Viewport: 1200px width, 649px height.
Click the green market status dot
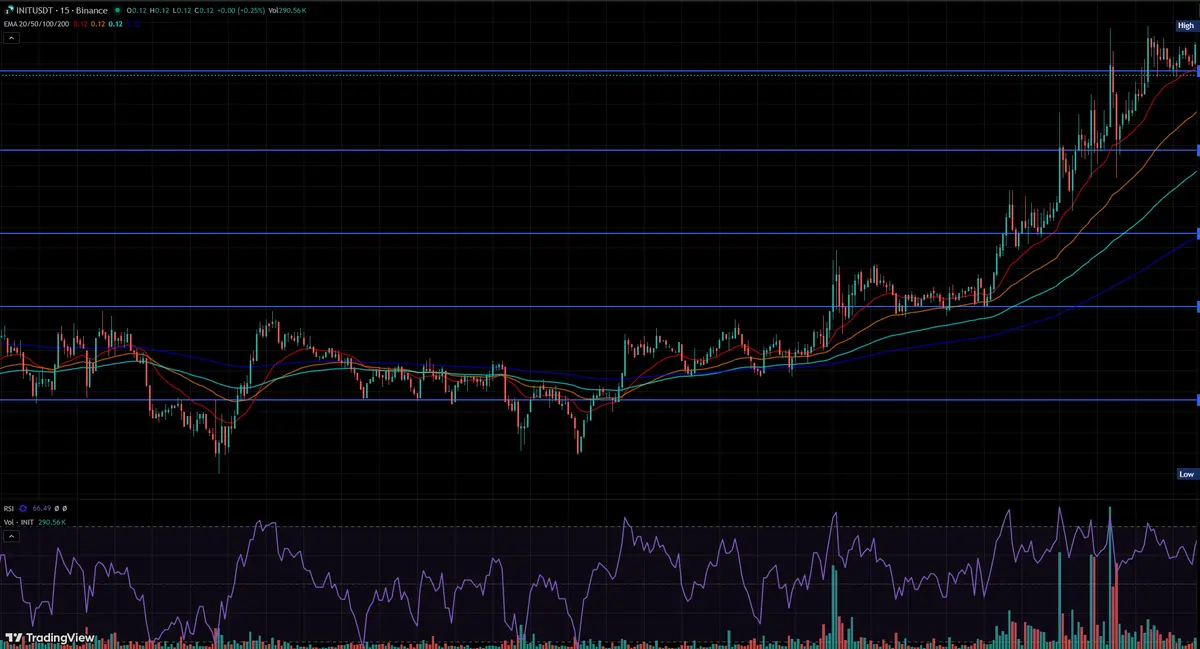[117, 11]
